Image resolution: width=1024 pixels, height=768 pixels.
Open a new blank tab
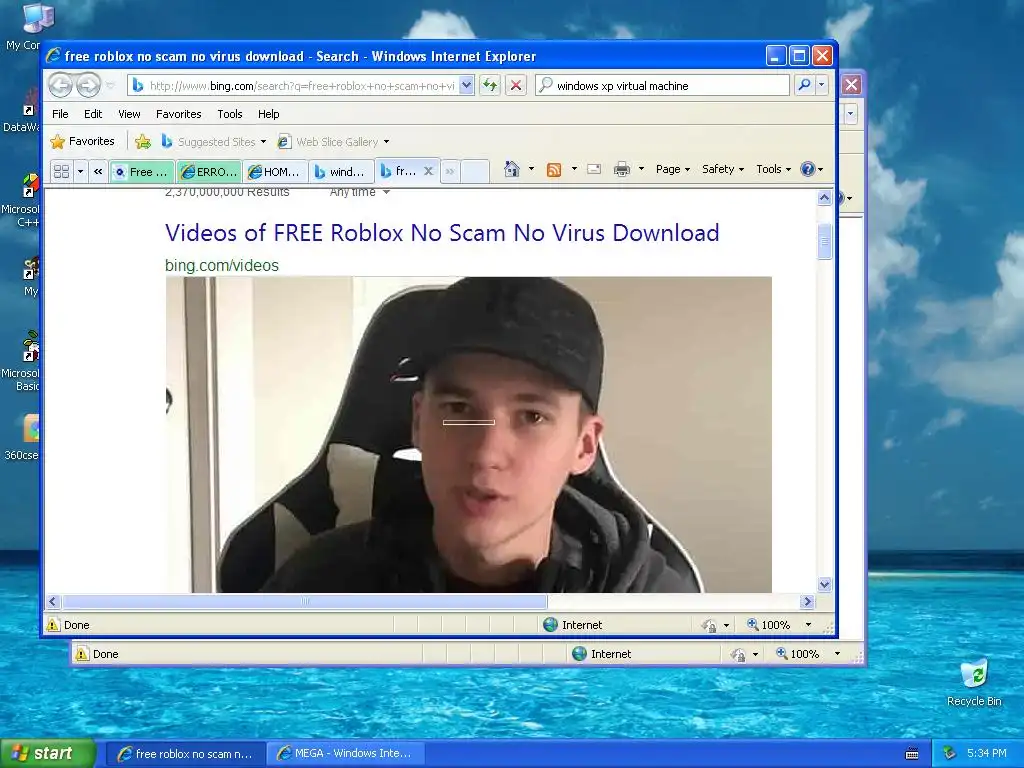click(x=475, y=172)
